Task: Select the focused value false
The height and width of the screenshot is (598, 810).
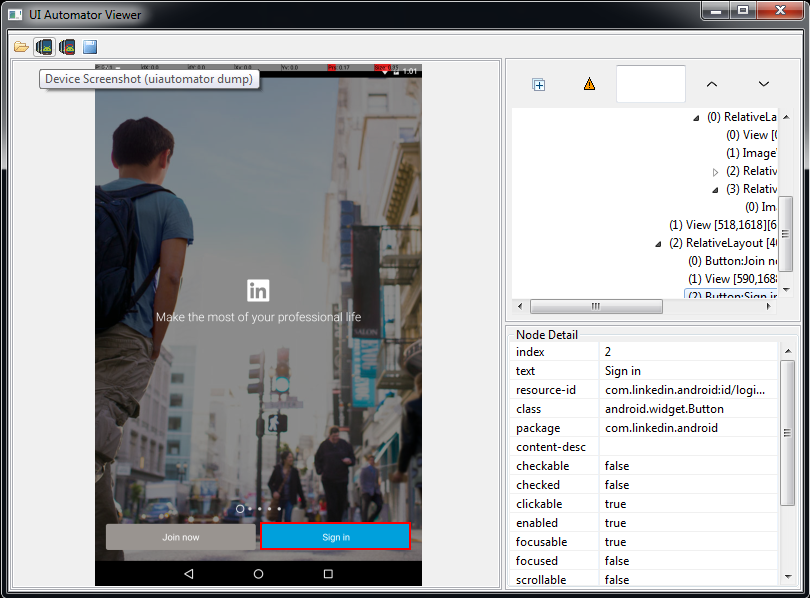Action: pyautogui.click(x=688, y=561)
